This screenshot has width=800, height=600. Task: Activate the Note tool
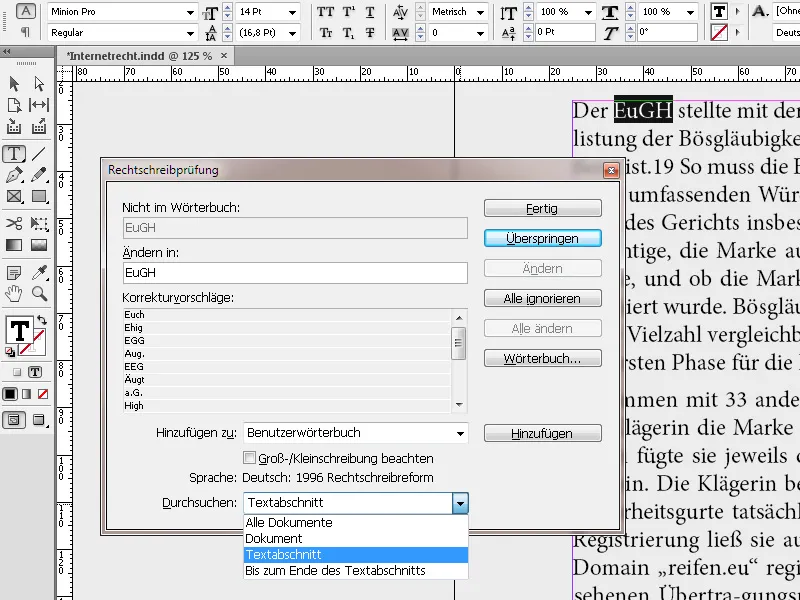point(14,273)
